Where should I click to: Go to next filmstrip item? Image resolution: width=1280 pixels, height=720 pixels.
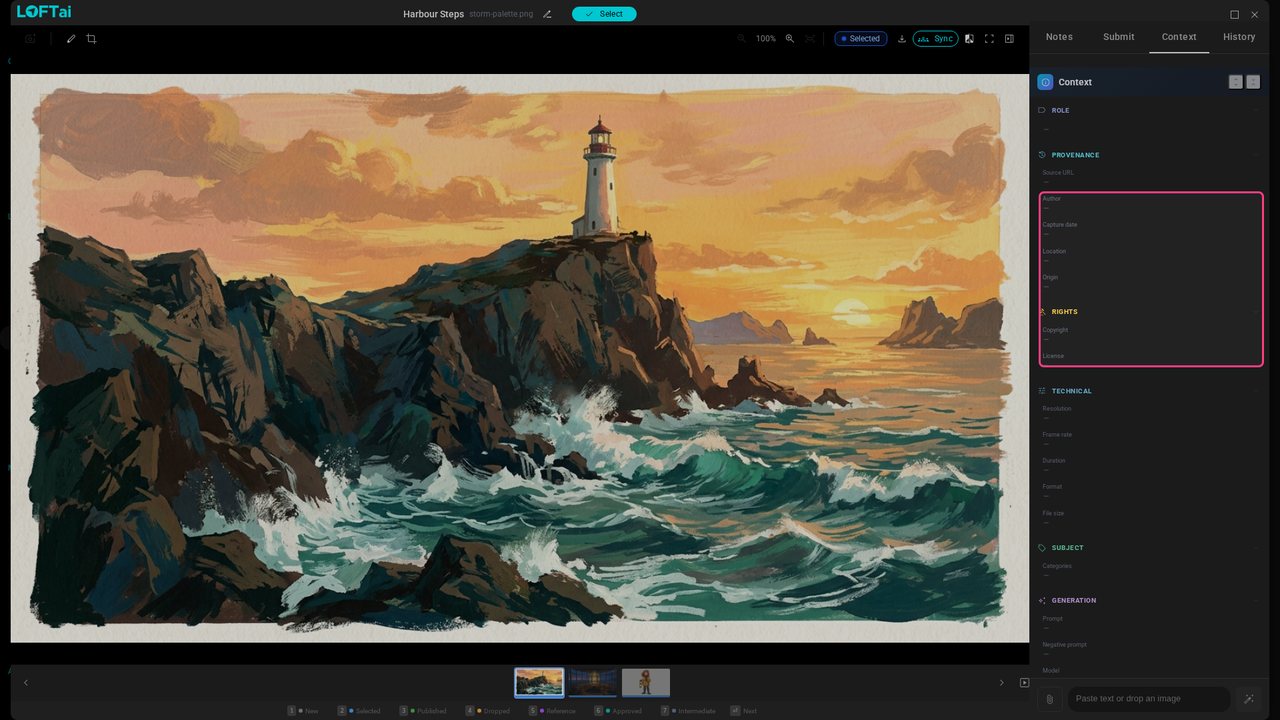[x=1002, y=683]
